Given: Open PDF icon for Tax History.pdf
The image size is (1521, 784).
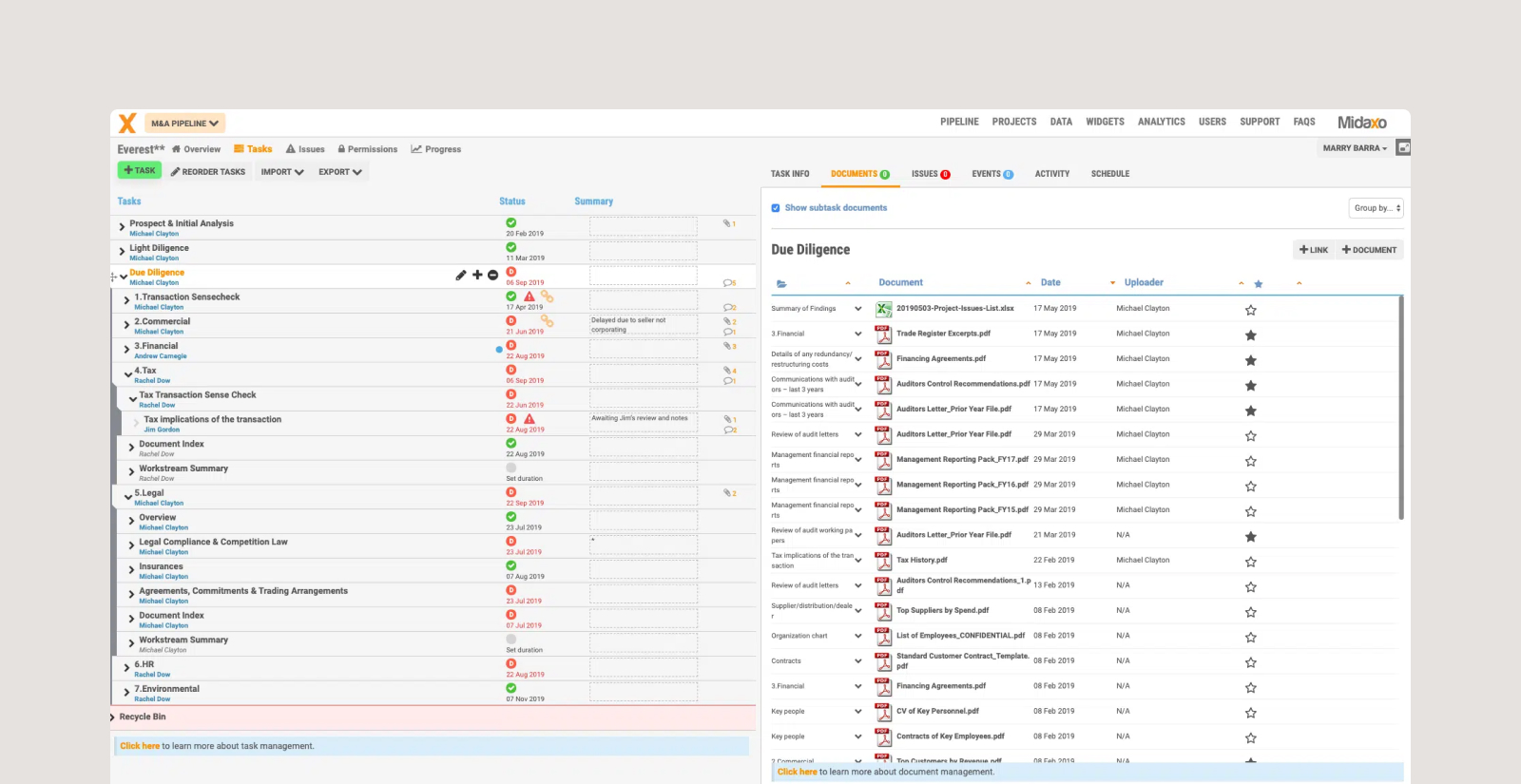Looking at the screenshot, I should 883,560.
